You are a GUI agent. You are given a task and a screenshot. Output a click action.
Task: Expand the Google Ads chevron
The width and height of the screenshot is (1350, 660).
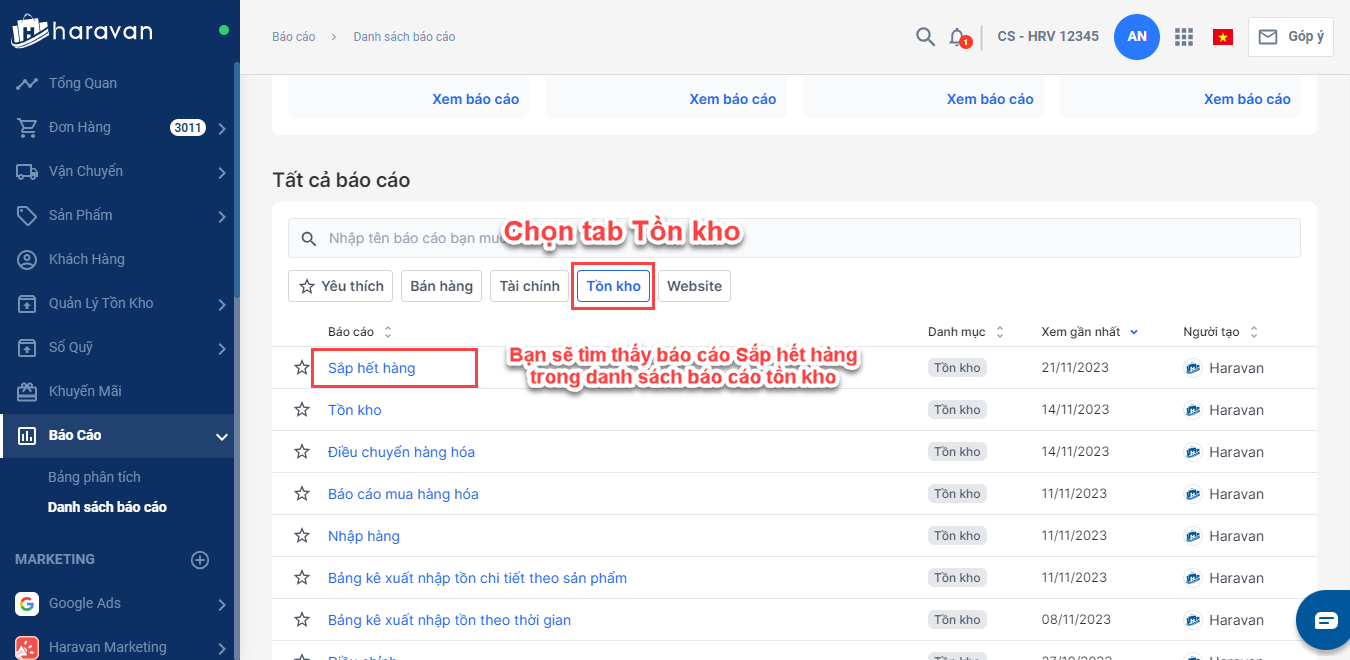point(222,604)
